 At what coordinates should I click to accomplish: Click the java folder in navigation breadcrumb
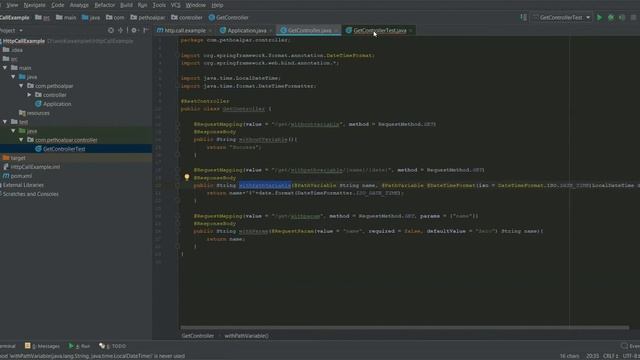[x=91, y=18]
